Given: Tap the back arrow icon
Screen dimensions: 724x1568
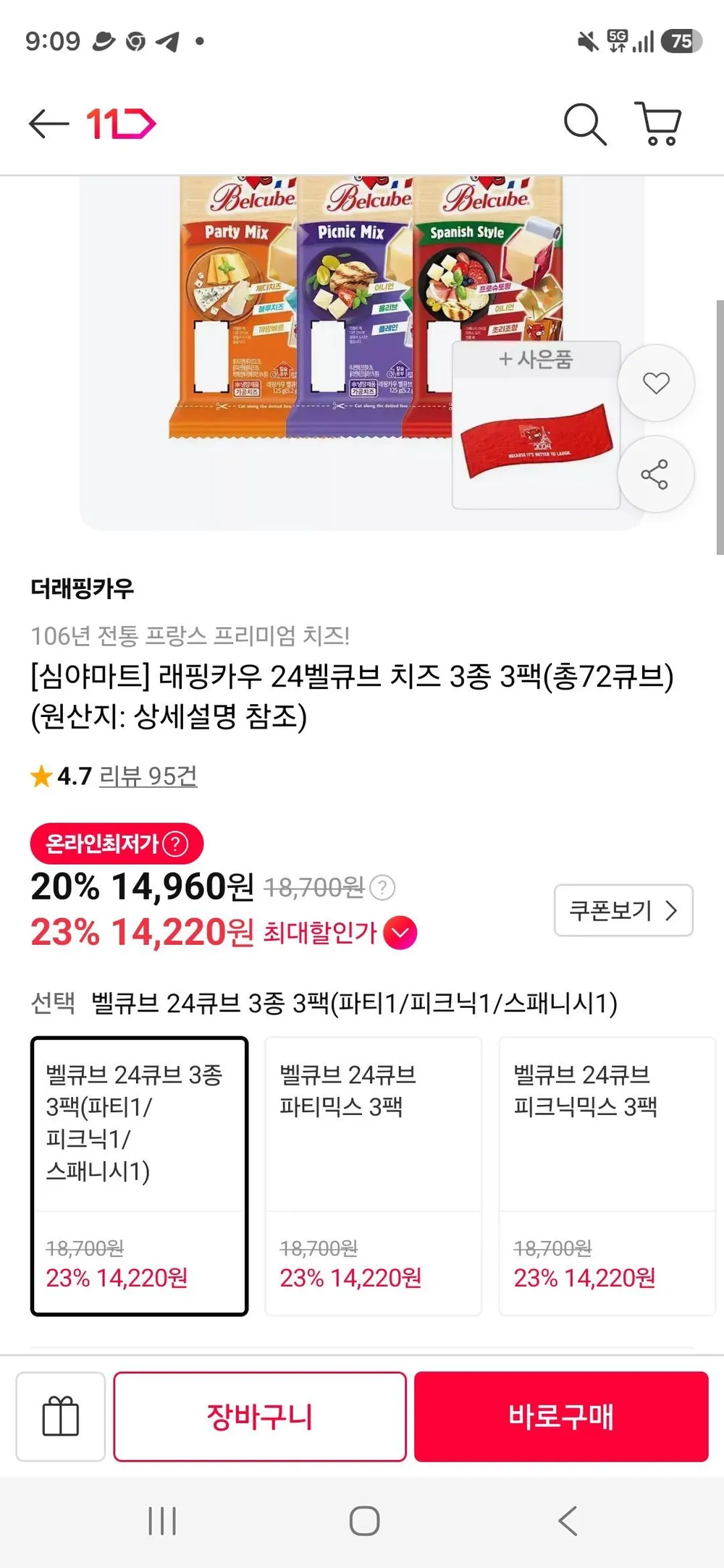Looking at the screenshot, I should coord(49,124).
